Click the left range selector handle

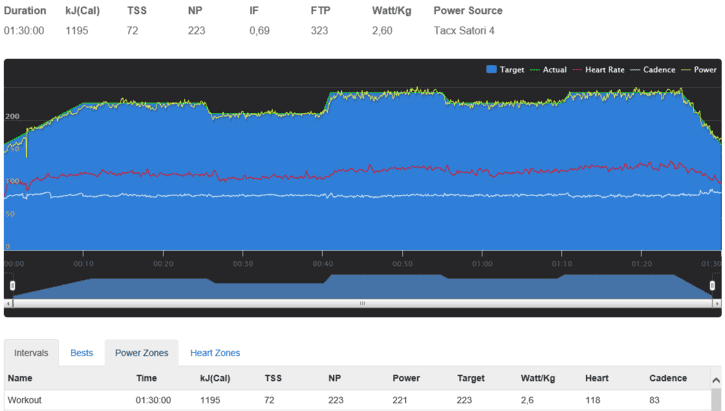click(x=12, y=285)
